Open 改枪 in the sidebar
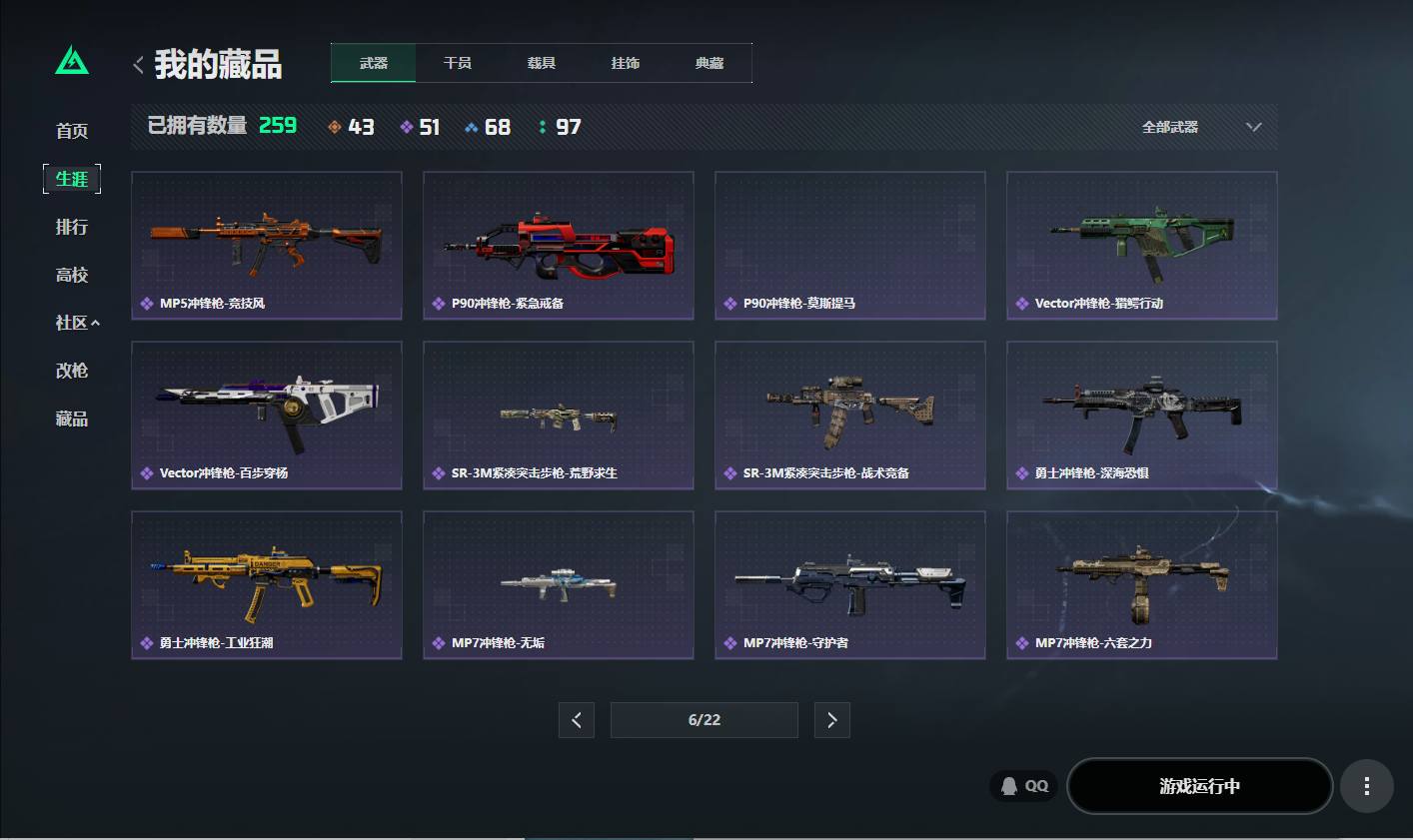 pyautogui.click(x=72, y=371)
